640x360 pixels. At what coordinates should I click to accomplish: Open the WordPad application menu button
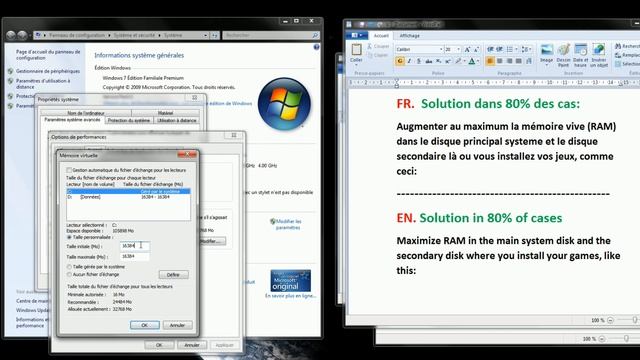point(356,36)
